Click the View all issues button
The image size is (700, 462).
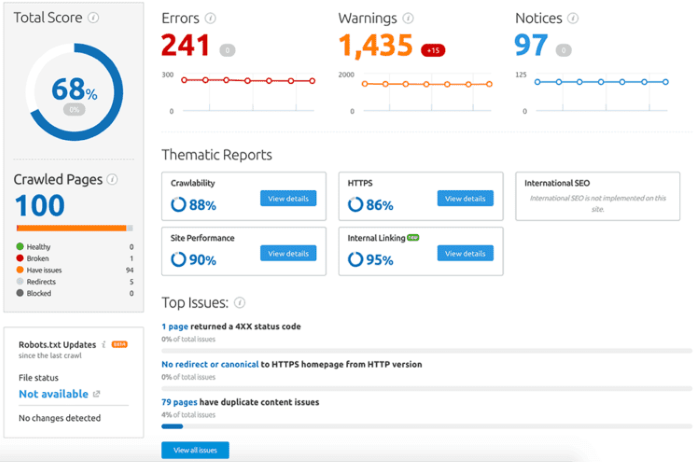click(x=195, y=450)
